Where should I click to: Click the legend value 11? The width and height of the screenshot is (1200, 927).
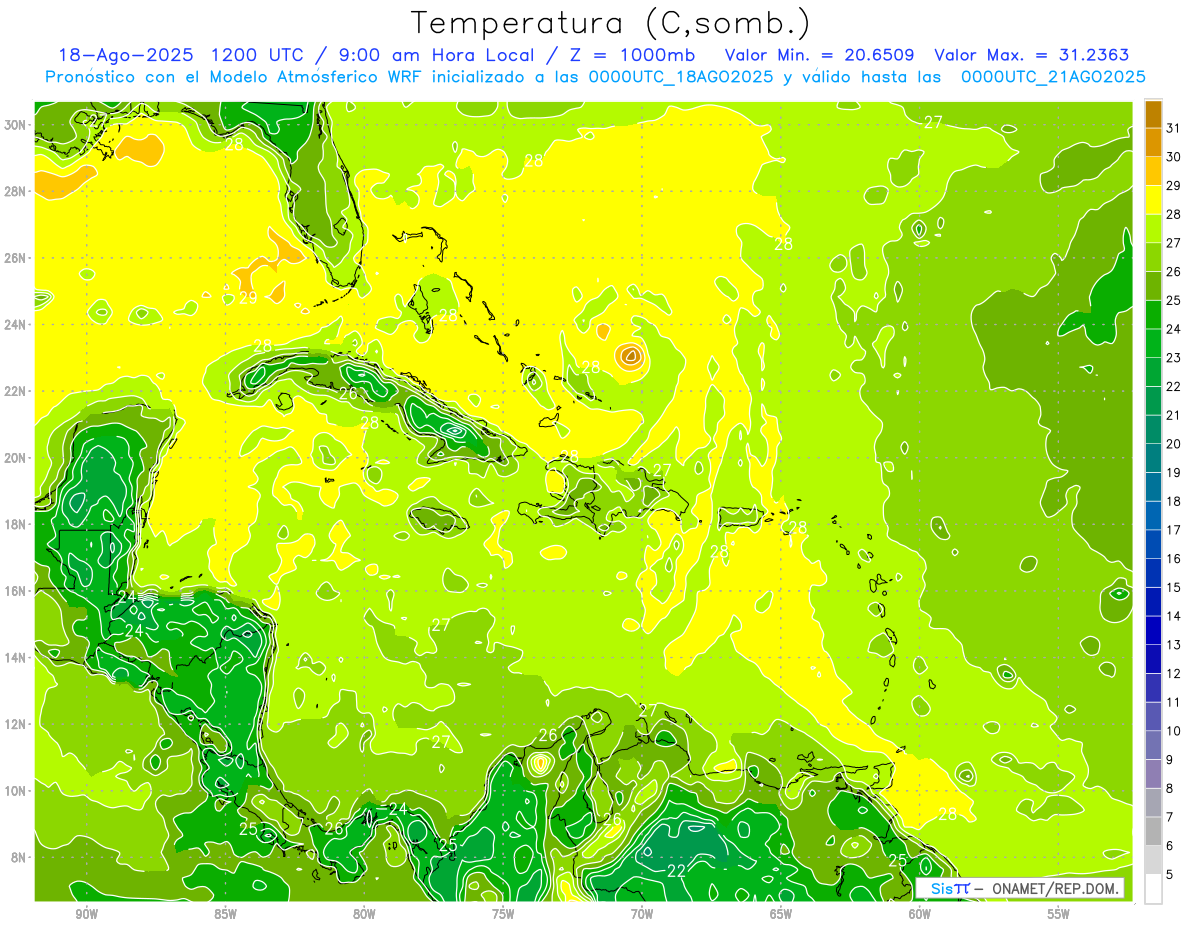click(x=1174, y=702)
